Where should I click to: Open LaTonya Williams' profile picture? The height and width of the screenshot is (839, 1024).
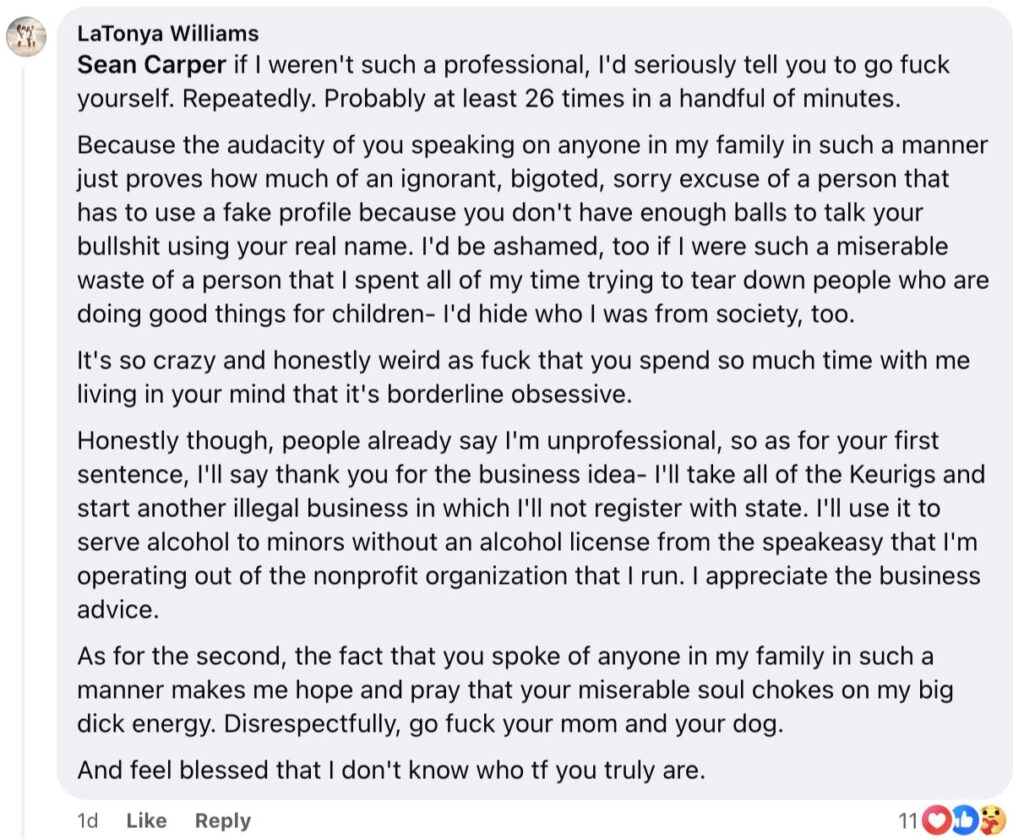[x=26, y=37]
